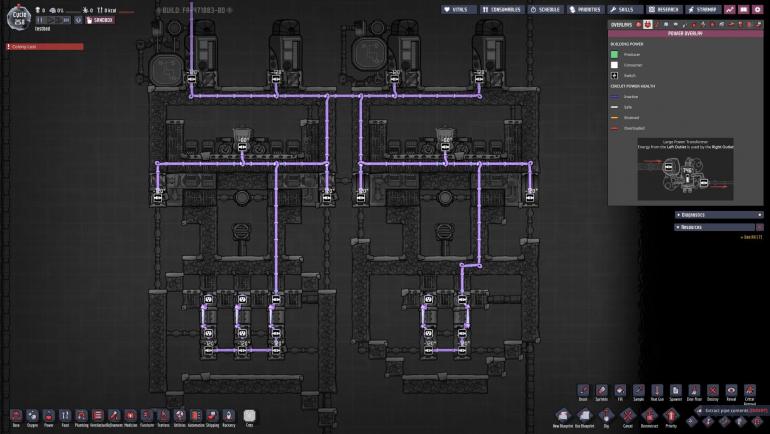Expand the Diagnostics panel
Screen dimensions: 770x434
click(719, 215)
